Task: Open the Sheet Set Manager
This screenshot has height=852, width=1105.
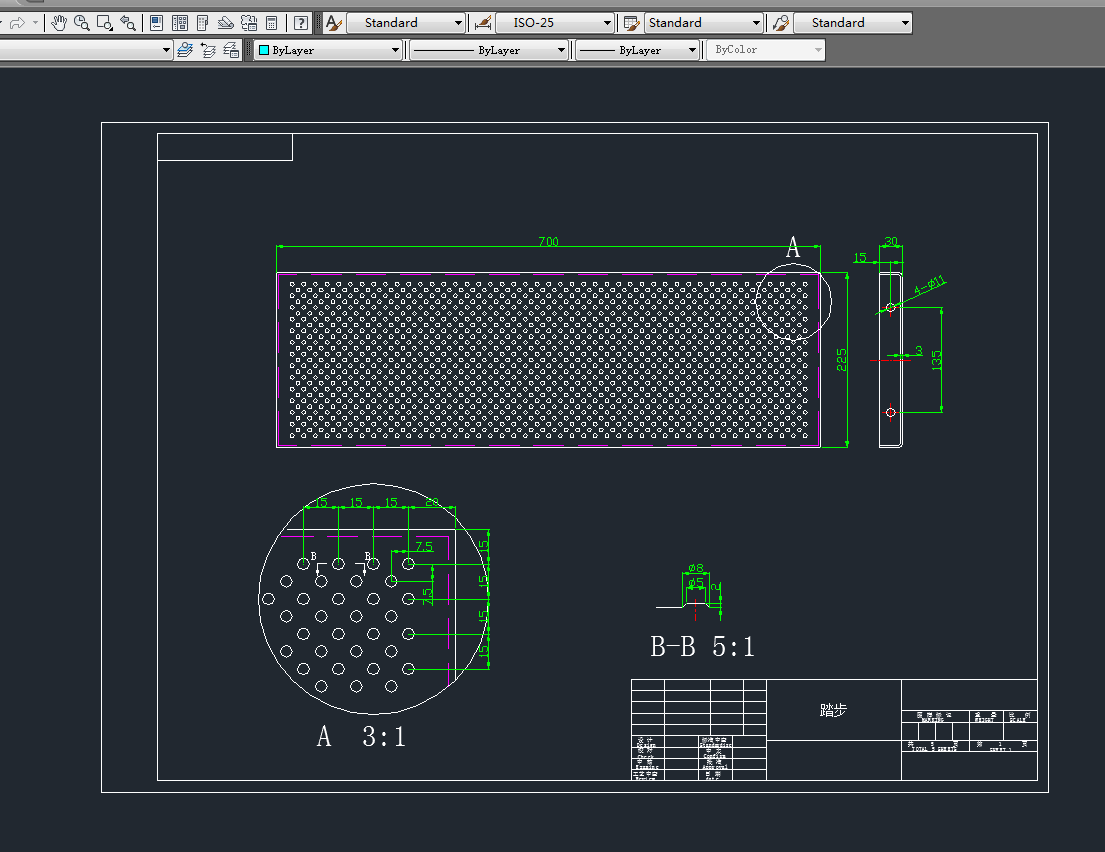Action: pyautogui.click(x=226, y=23)
